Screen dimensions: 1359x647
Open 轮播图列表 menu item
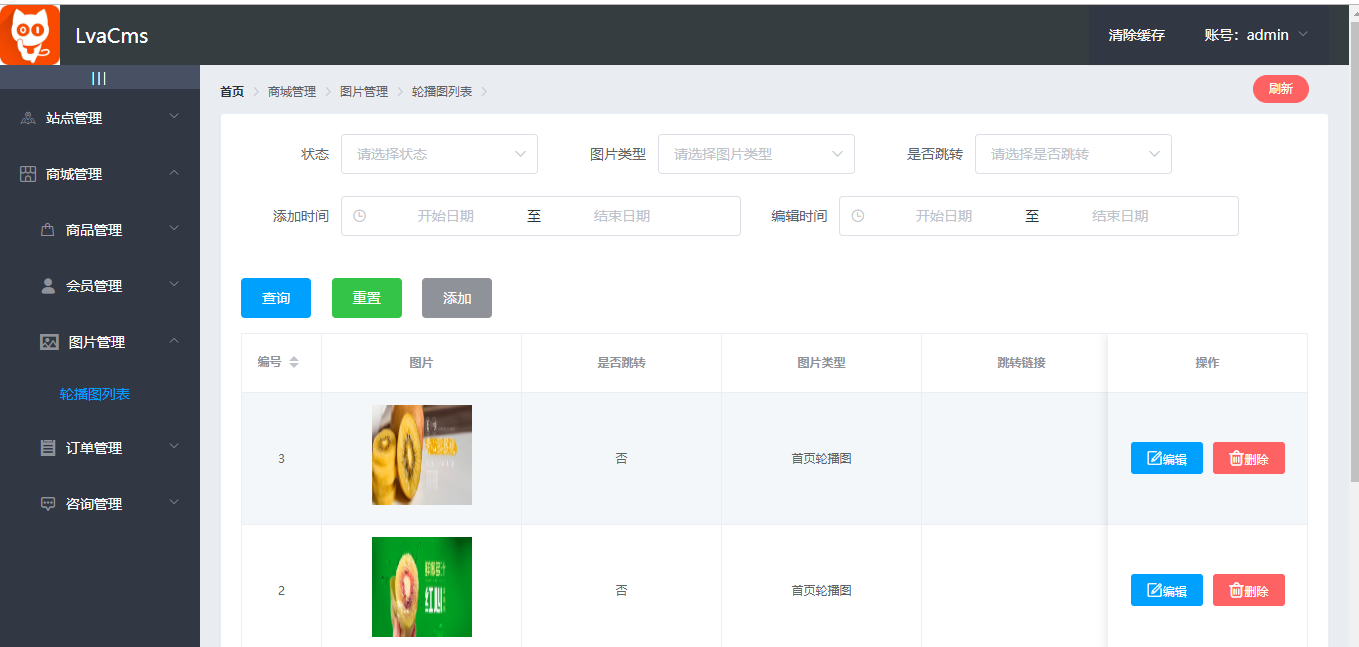click(x=95, y=394)
